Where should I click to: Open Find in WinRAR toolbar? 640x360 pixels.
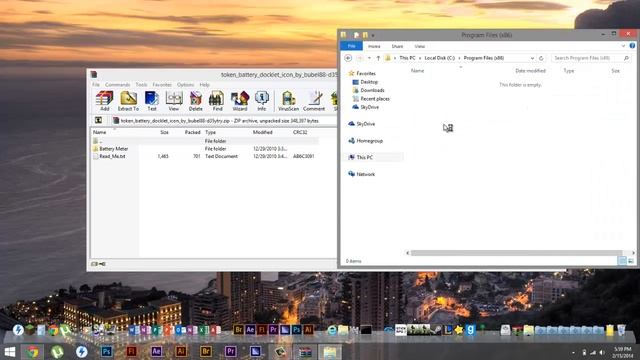tap(217, 101)
